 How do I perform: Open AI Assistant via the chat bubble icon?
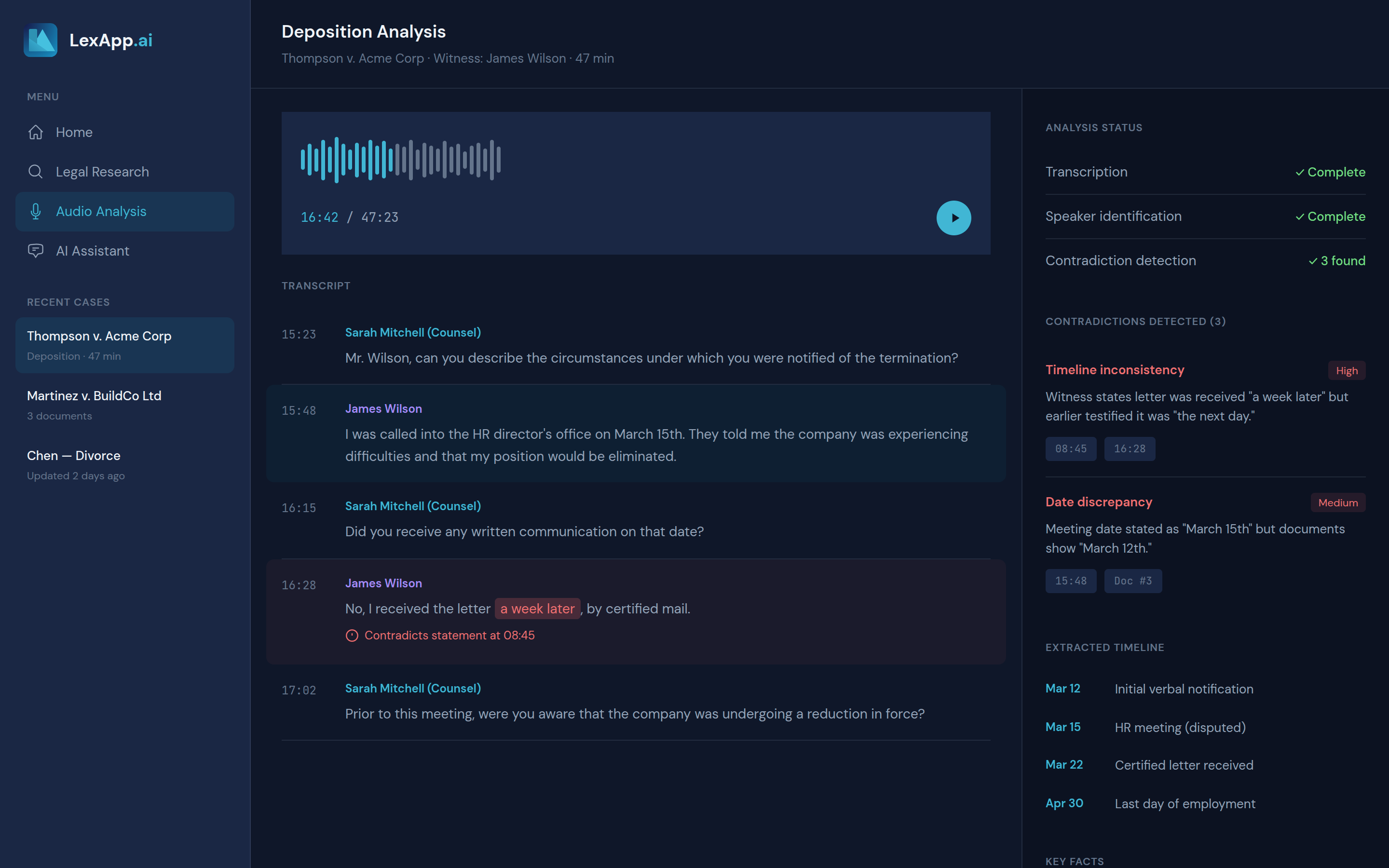(x=35, y=251)
